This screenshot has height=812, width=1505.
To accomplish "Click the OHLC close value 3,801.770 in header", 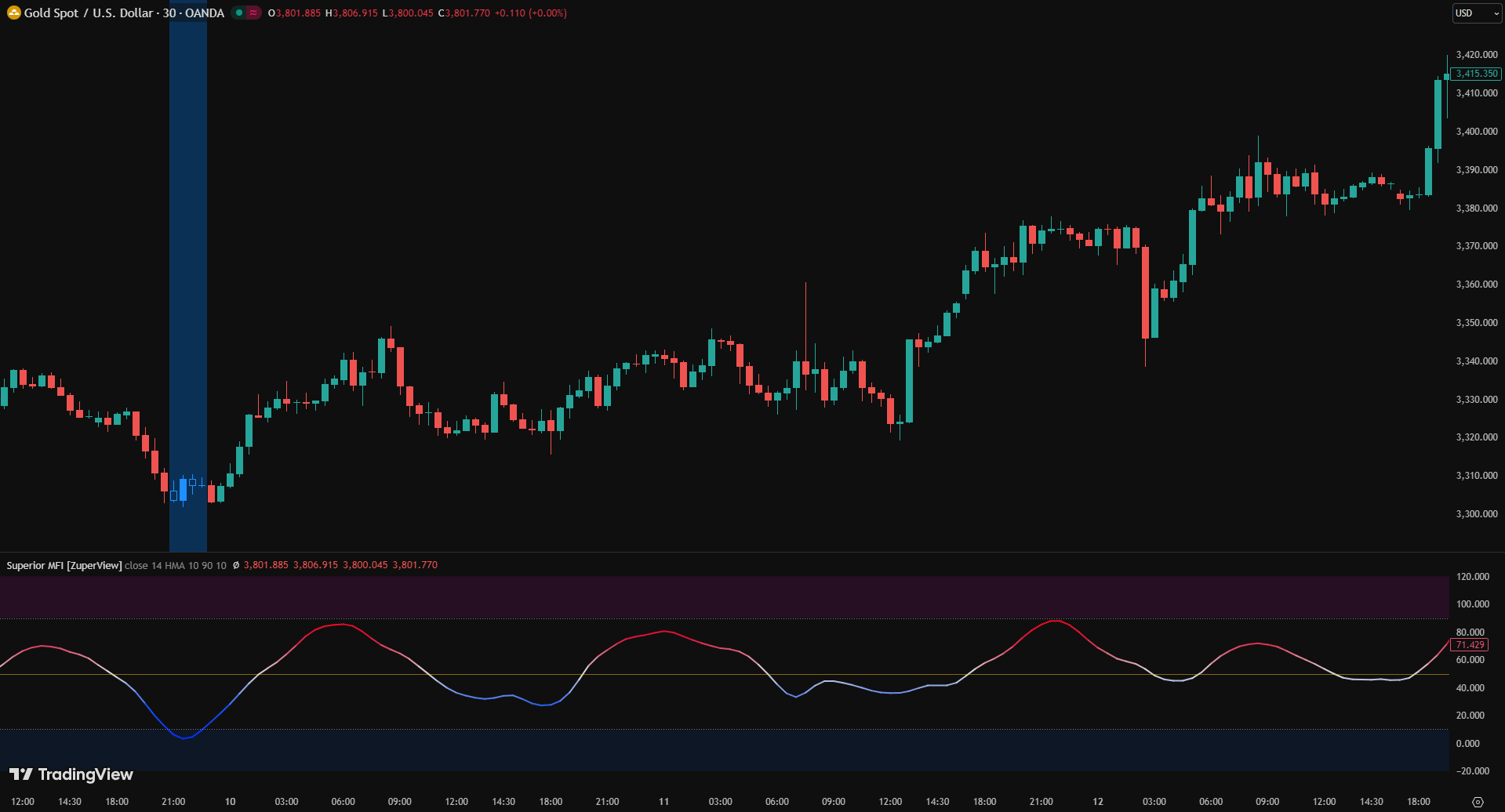I will [415, 565].
